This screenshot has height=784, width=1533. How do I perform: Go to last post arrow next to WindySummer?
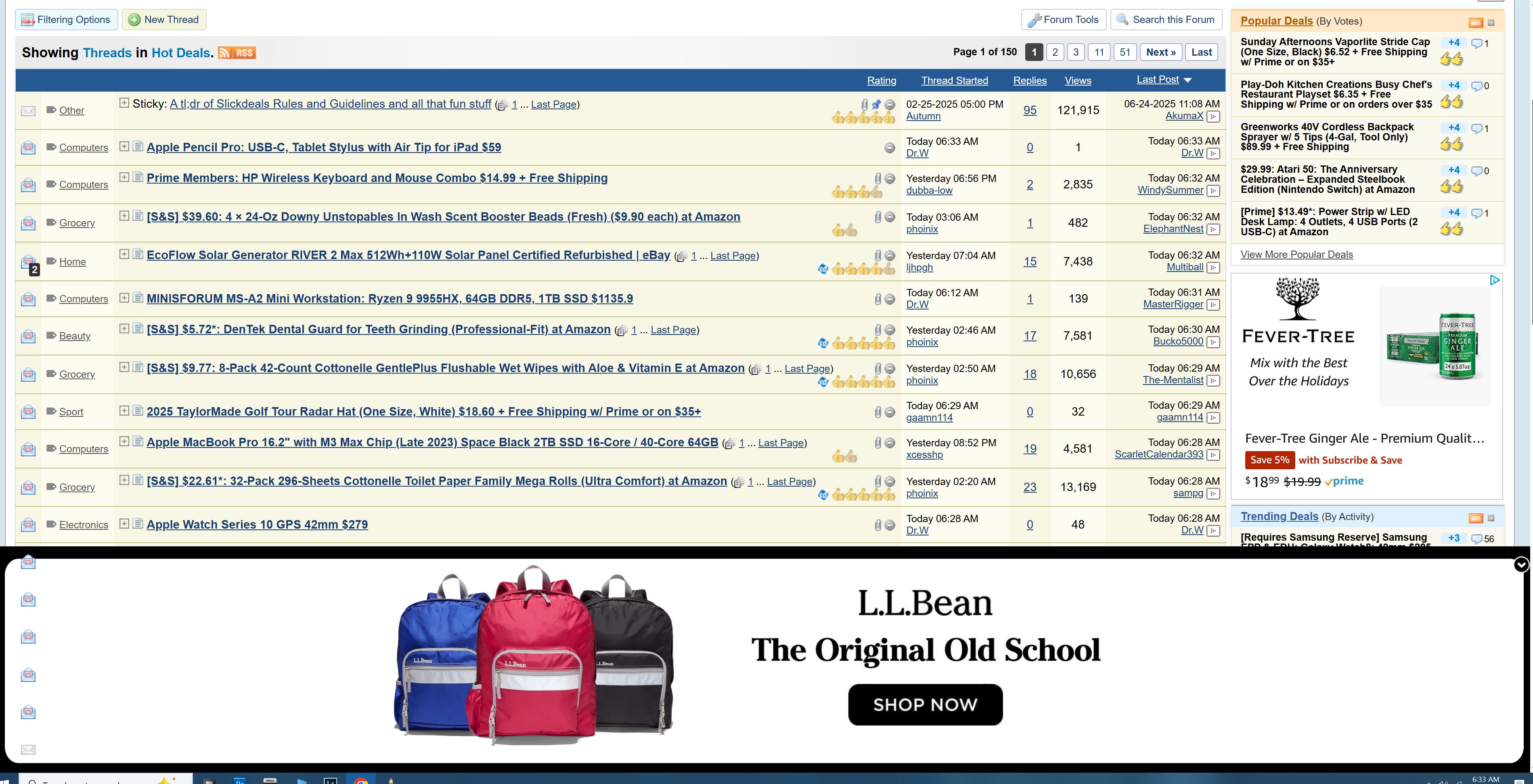click(x=1213, y=190)
